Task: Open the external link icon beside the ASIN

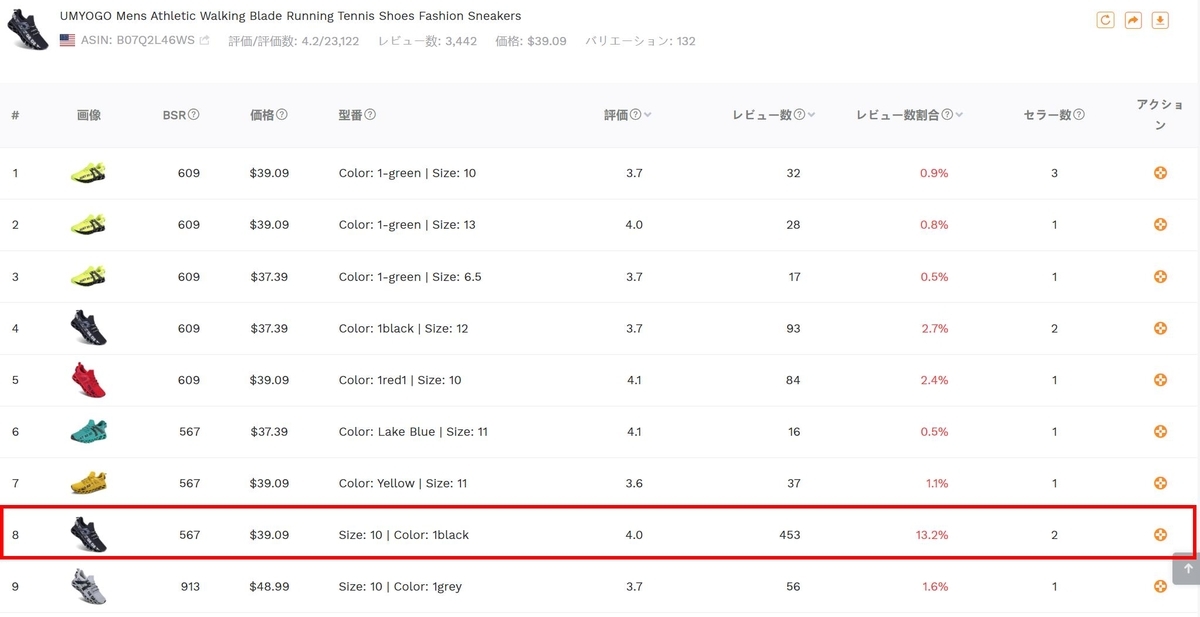Action: pos(205,41)
